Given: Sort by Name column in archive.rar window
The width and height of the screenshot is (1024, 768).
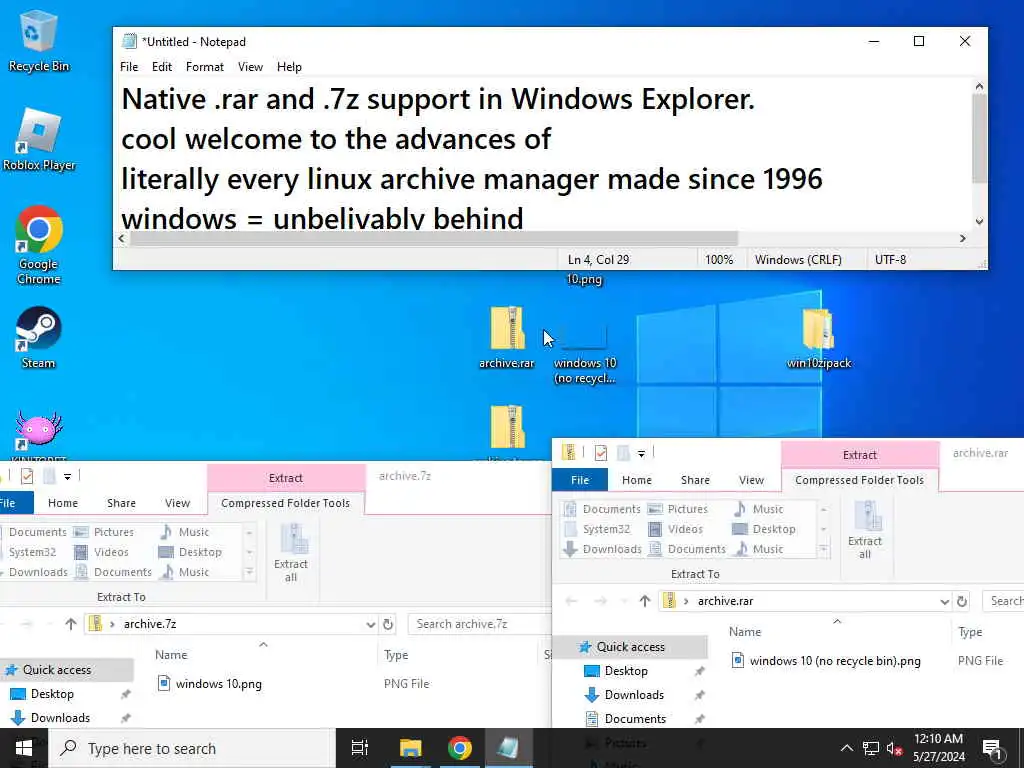Looking at the screenshot, I should (744, 632).
